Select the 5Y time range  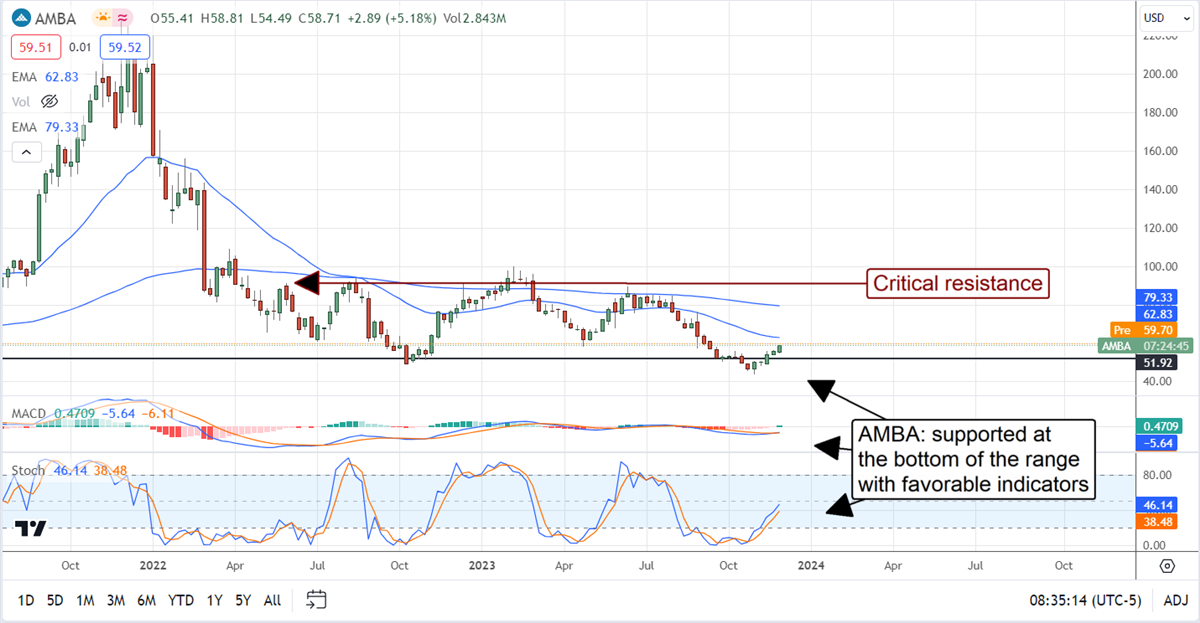point(242,600)
